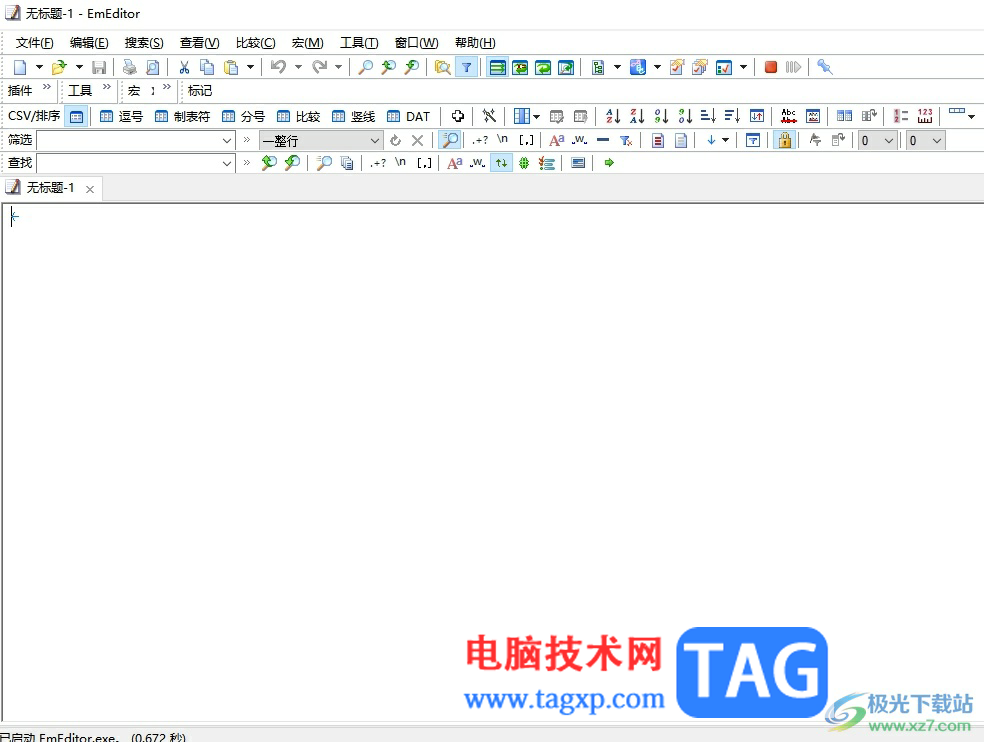Image resolution: width=984 pixels, height=742 pixels.
Task: Click the 比较 CSV button
Action: [299, 116]
